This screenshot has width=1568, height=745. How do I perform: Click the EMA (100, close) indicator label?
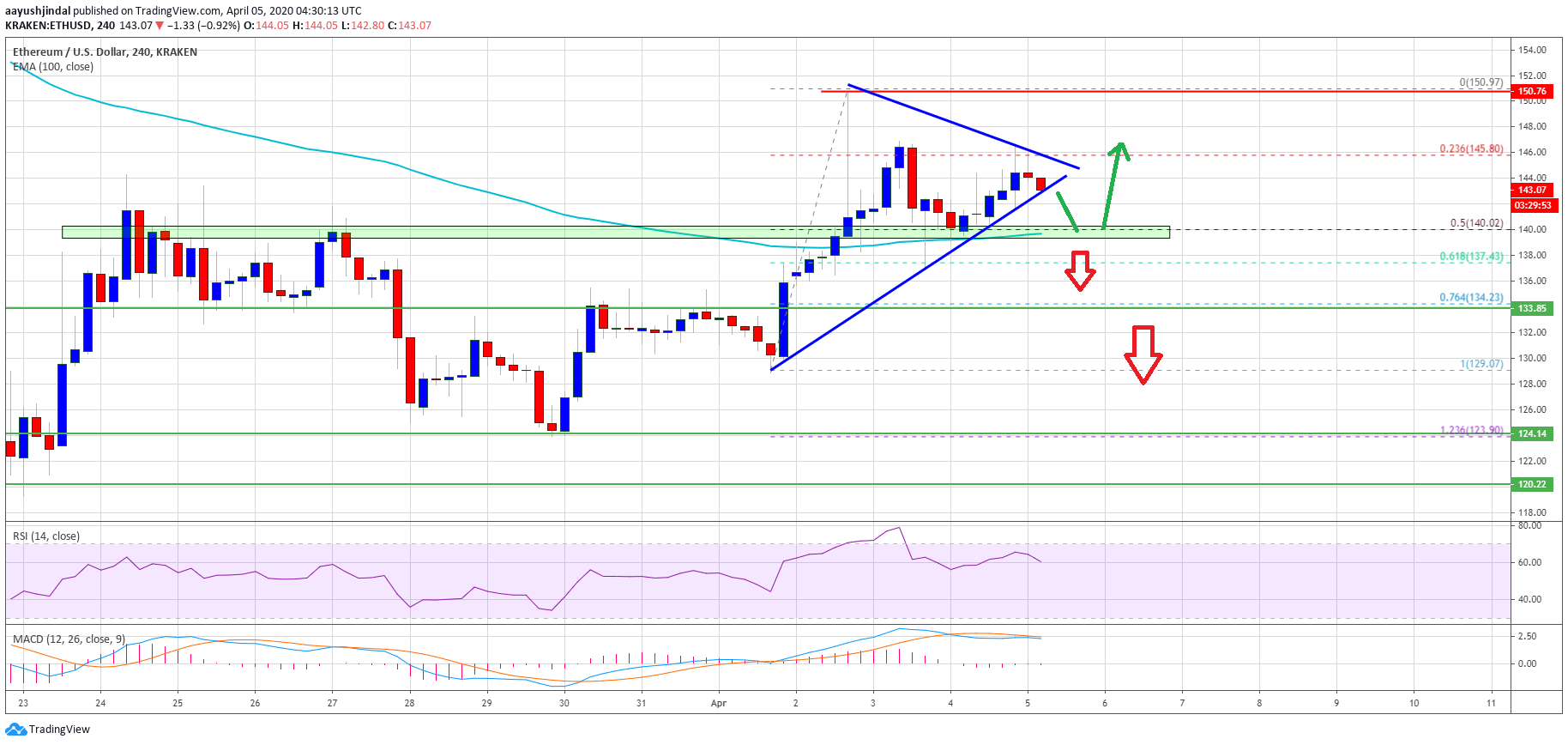pos(53,67)
